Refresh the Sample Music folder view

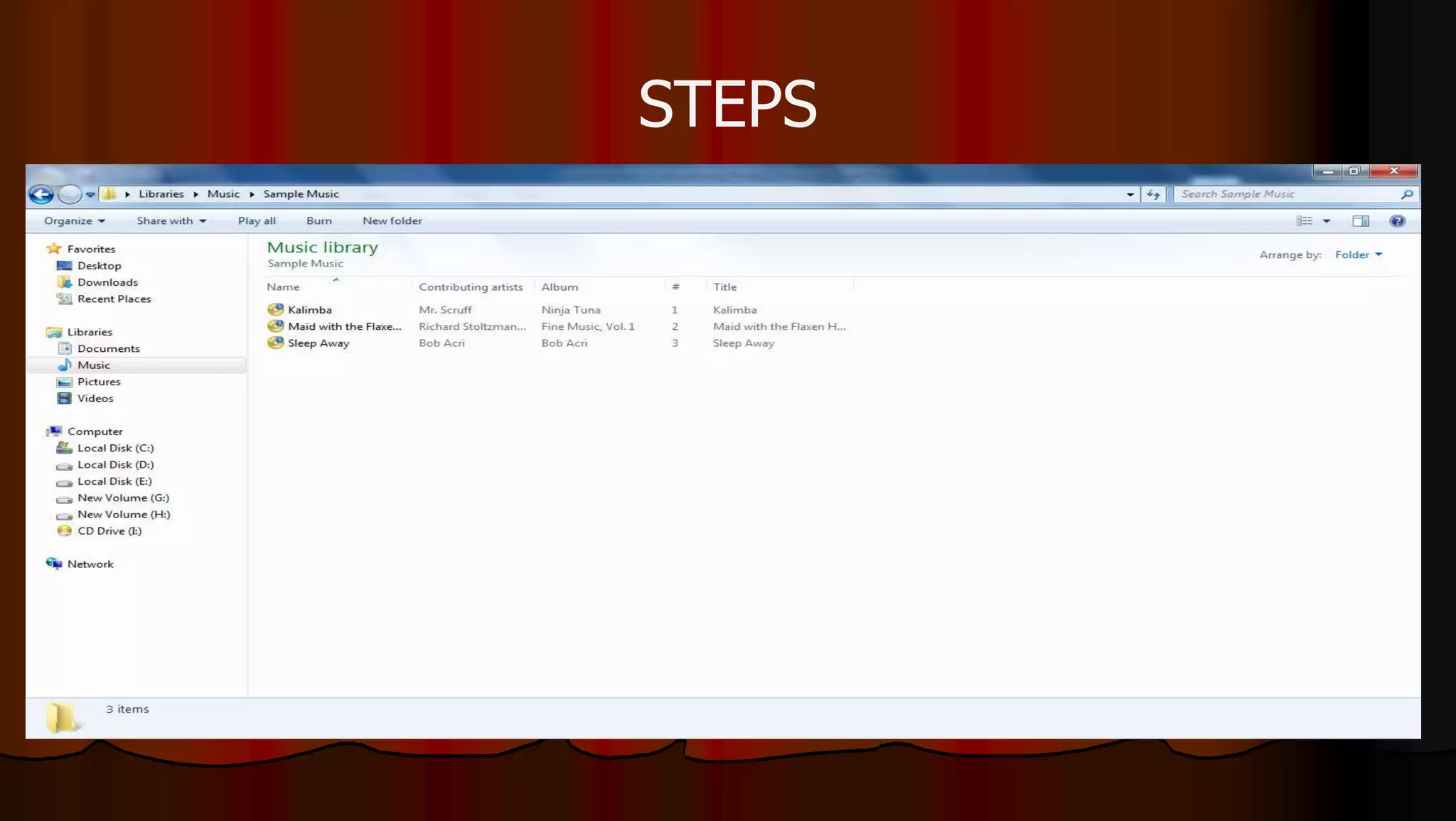pyautogui.click(x=1152, y=194)
